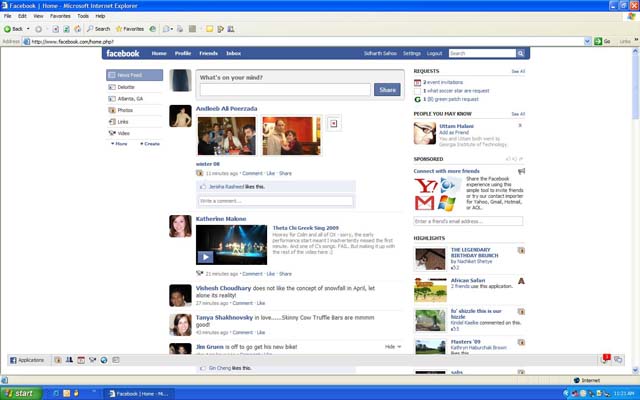Click See All for People You May Know

click(x=518, y=114)
